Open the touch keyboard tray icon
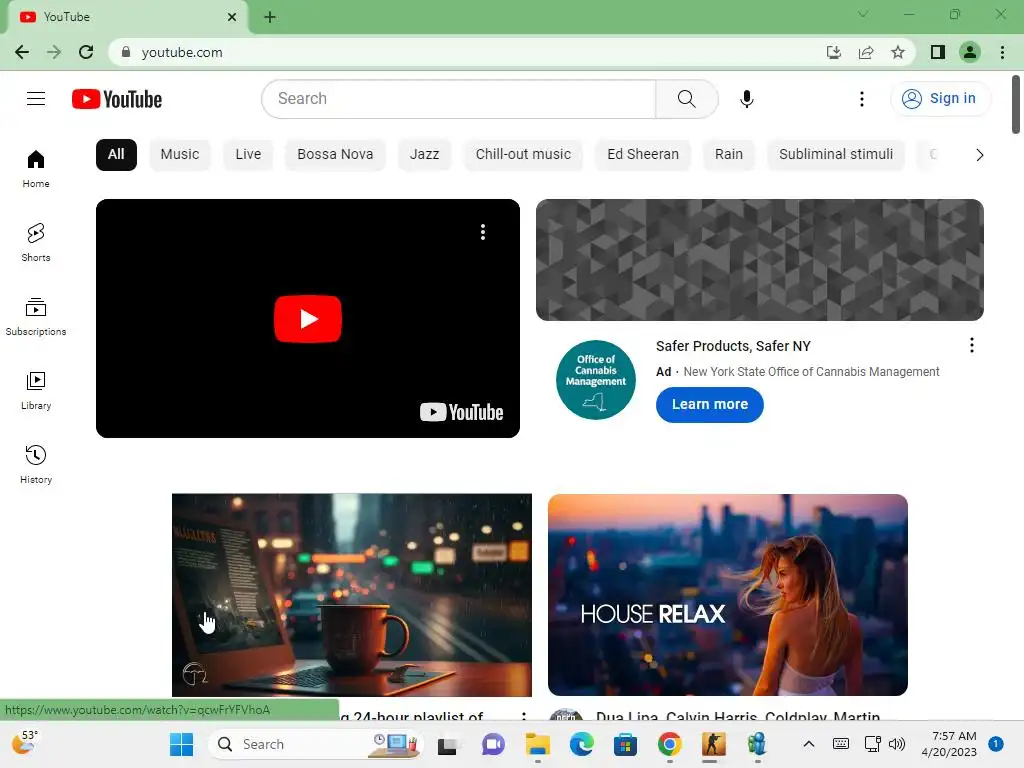 pyautogui.click(x=841, y=744)
